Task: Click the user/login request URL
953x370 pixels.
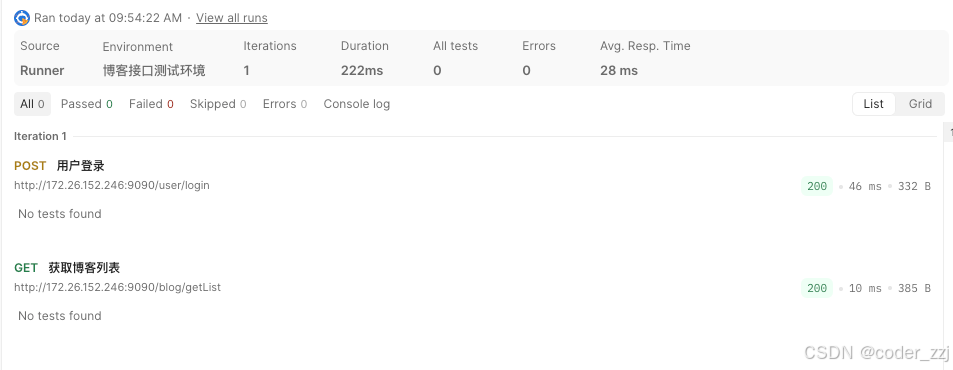Action: click(112, 185)
